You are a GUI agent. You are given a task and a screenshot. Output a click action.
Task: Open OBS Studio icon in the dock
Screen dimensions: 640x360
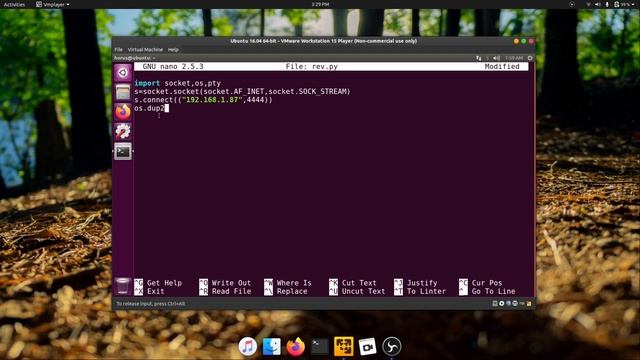[x=392, y=347]
